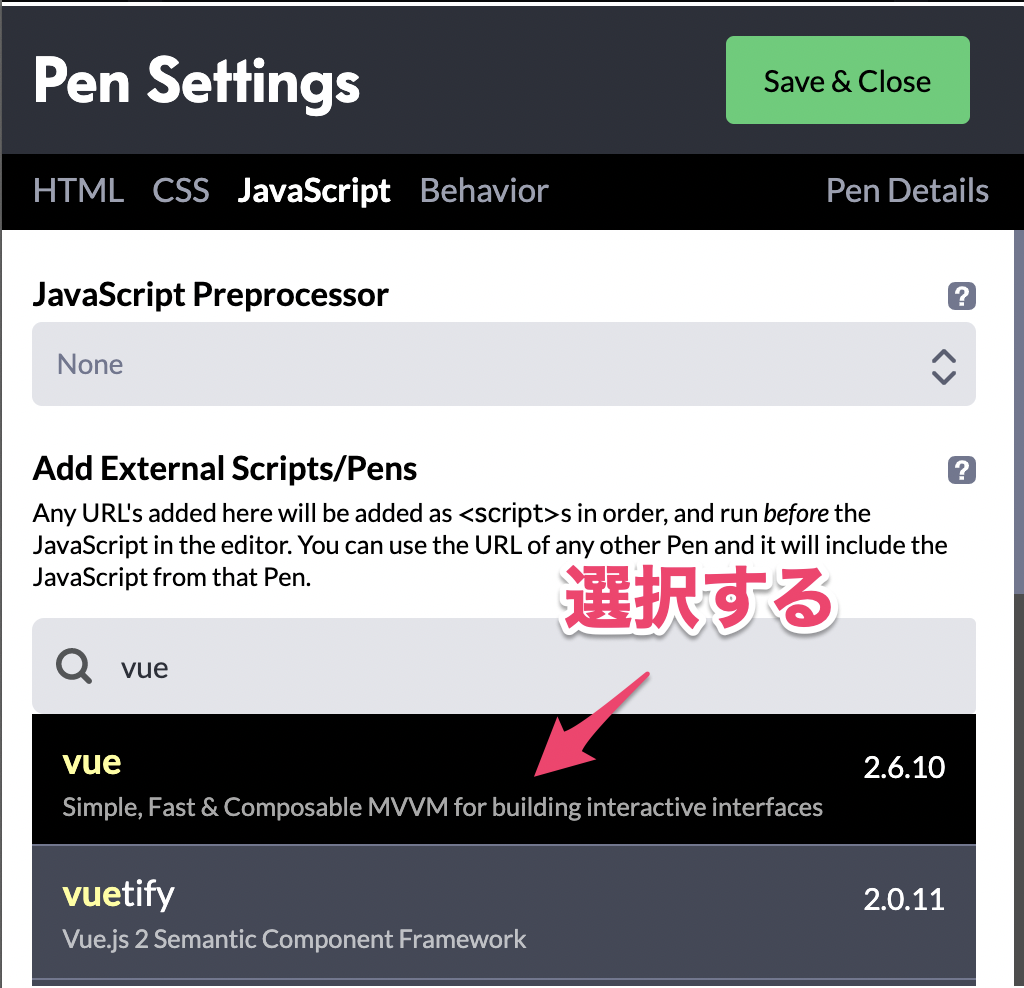Screen dimensions: 1024x988
Task: Click the Pen Settings title
Action: point(197,82)
